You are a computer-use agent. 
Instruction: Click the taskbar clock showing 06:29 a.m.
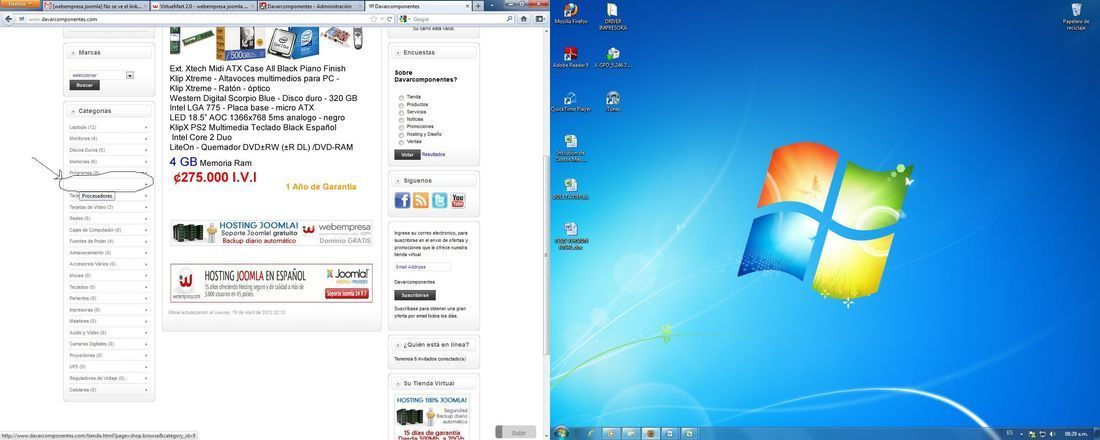(x=1077, y=434)
